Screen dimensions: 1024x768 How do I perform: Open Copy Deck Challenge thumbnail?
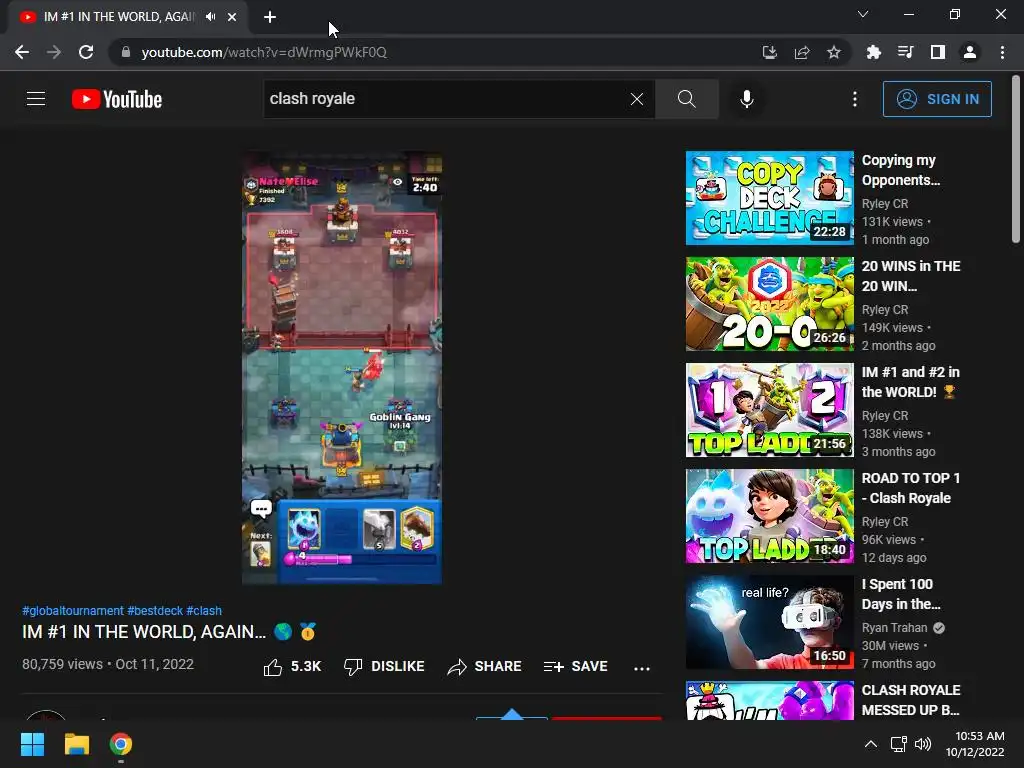tap(769, 198)
